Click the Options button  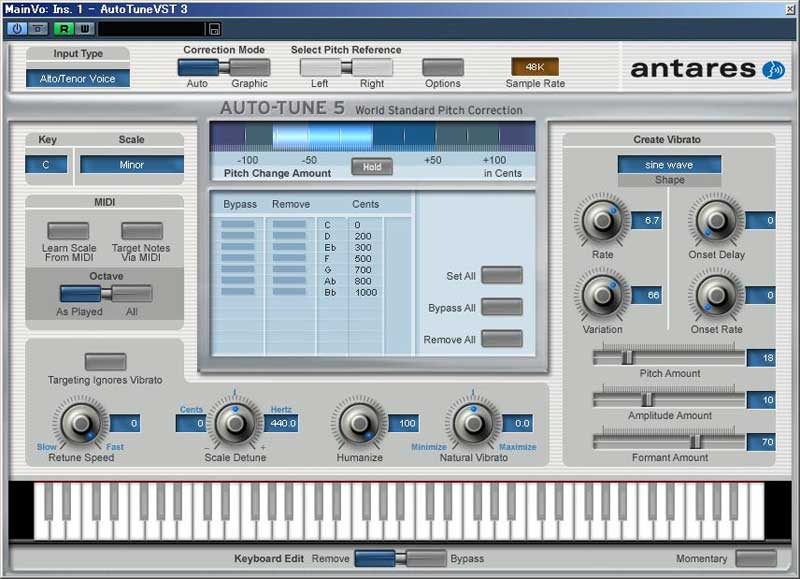coord(443,67)
